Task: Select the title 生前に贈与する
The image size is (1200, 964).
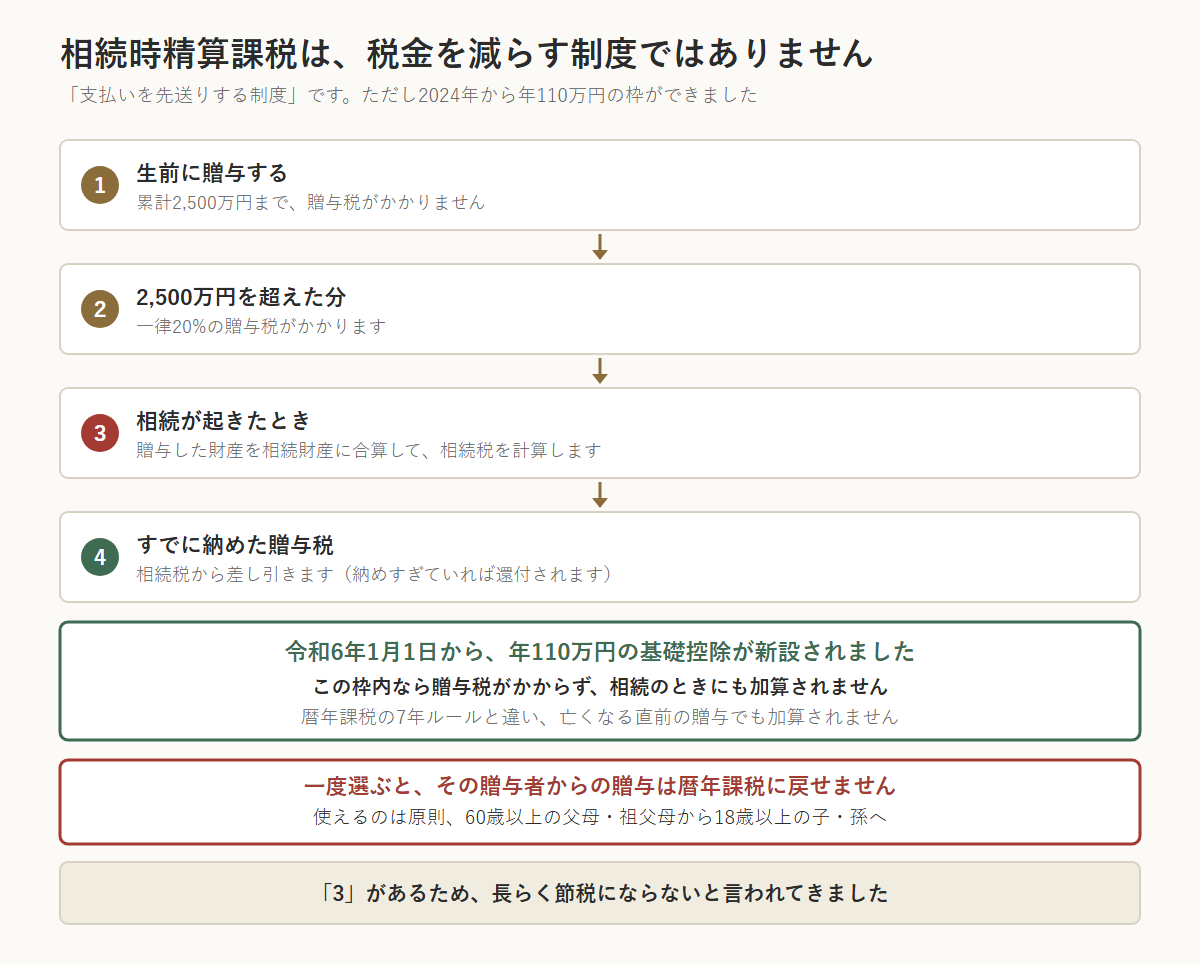Action: pyautogui.click(x=212, y=173)
